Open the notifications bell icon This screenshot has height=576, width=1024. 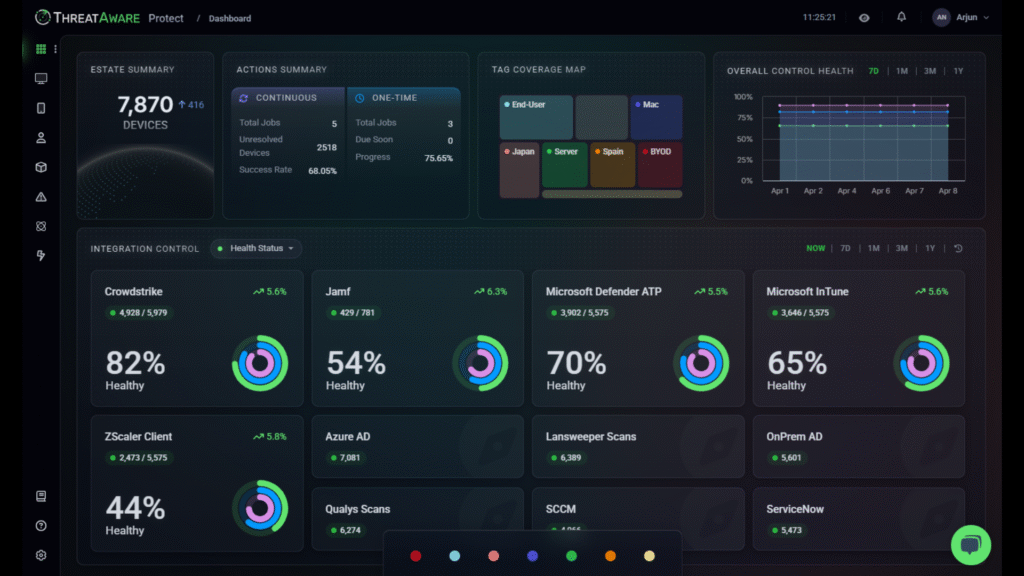901,17
